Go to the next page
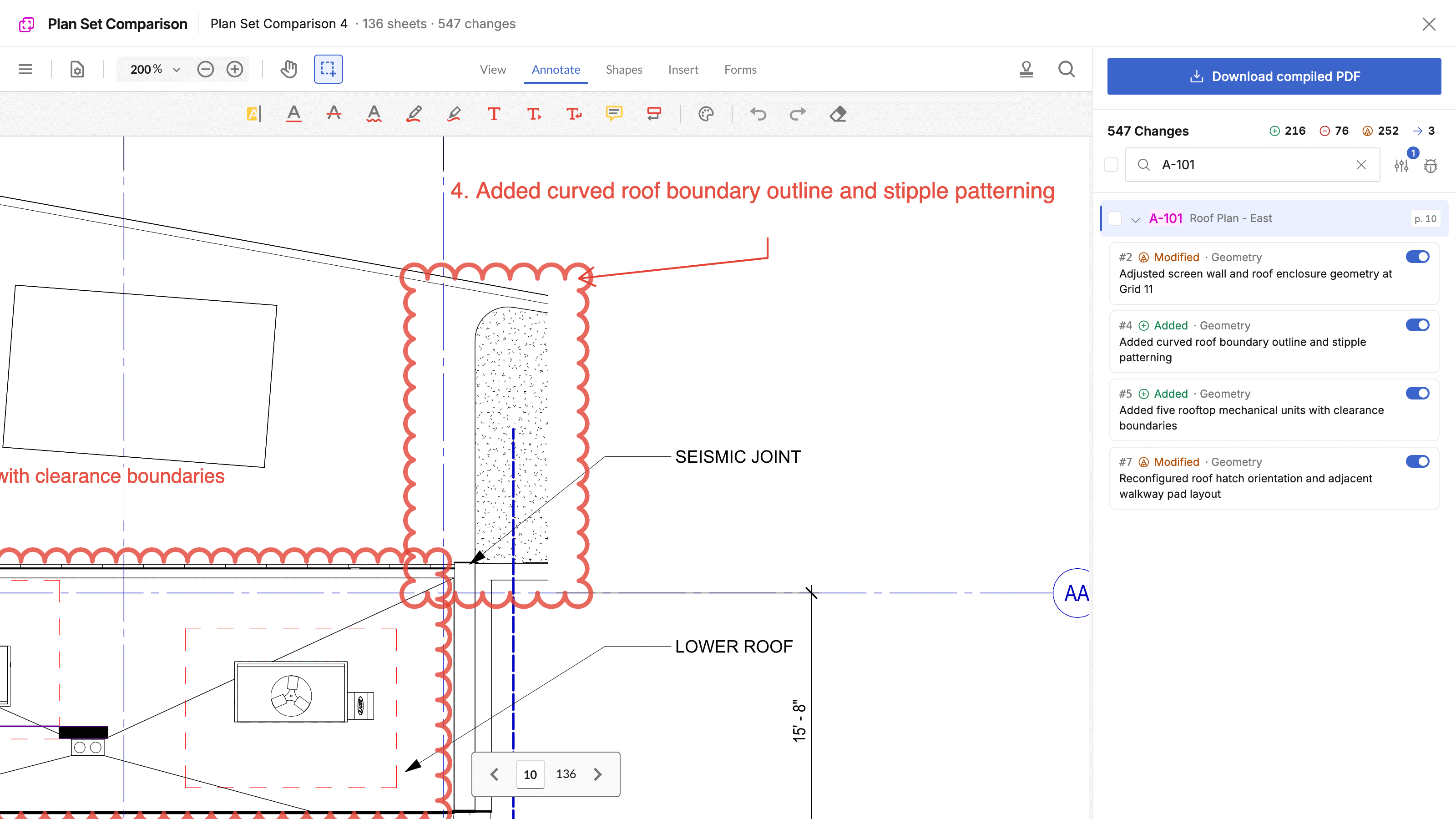Image resolution: width=1456 pixels, height=819 pixels. click(597, 774)
